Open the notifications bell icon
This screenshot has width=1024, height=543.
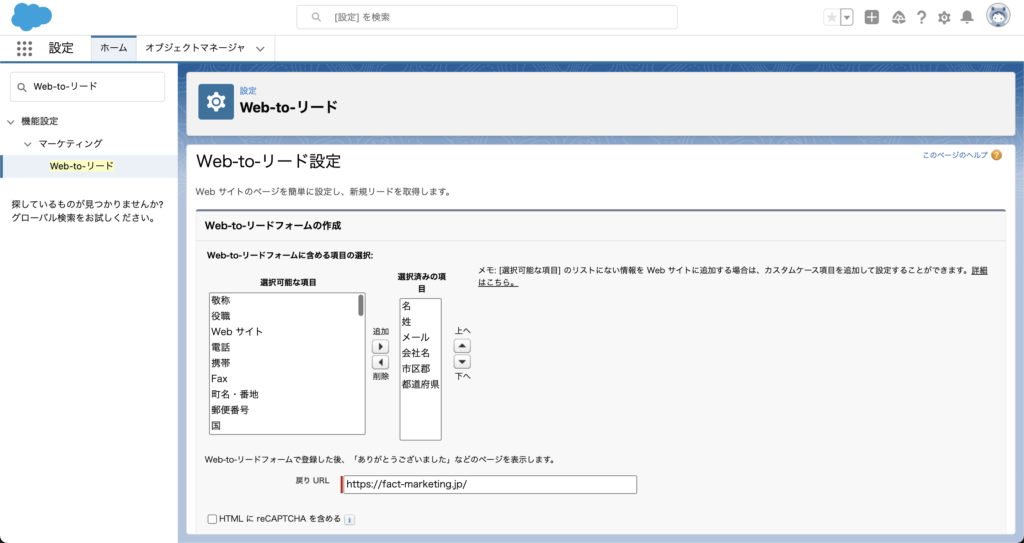(x=967, y=18)
